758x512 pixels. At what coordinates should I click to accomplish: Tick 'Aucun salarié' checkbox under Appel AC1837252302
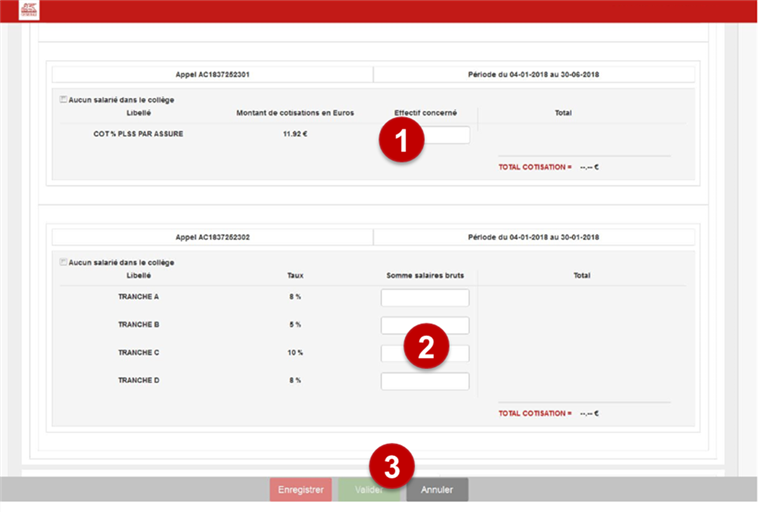tap(64, 262)
